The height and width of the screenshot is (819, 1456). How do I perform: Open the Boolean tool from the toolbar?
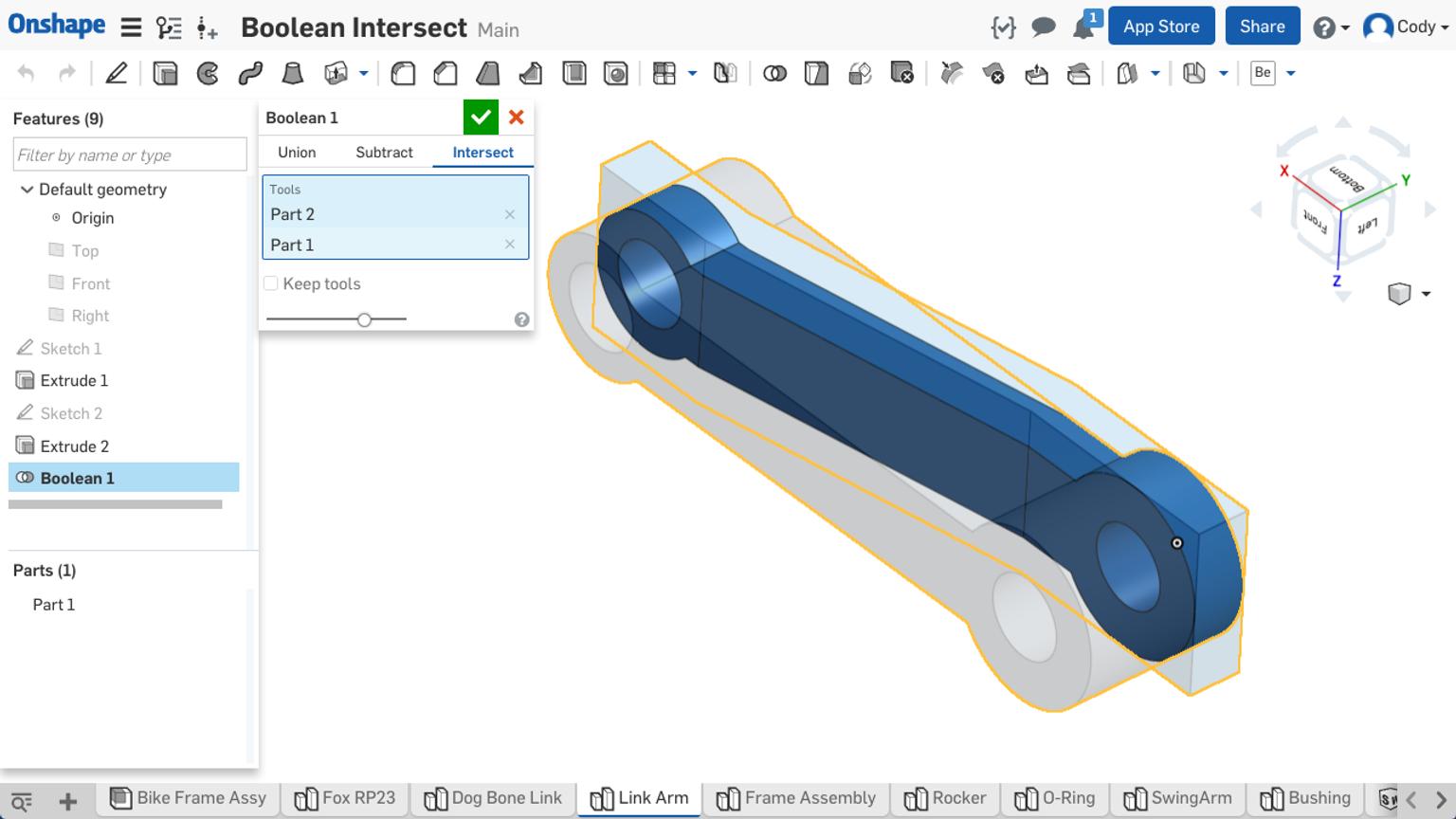pyautogui.click(x=775, y=72)
